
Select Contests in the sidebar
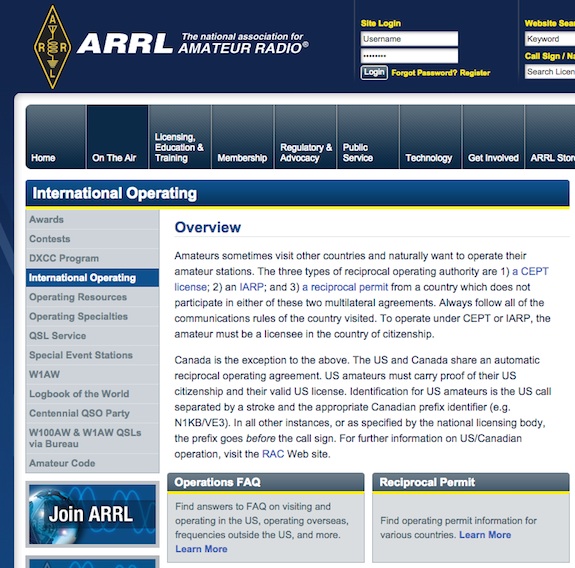(x=92, y=239)
